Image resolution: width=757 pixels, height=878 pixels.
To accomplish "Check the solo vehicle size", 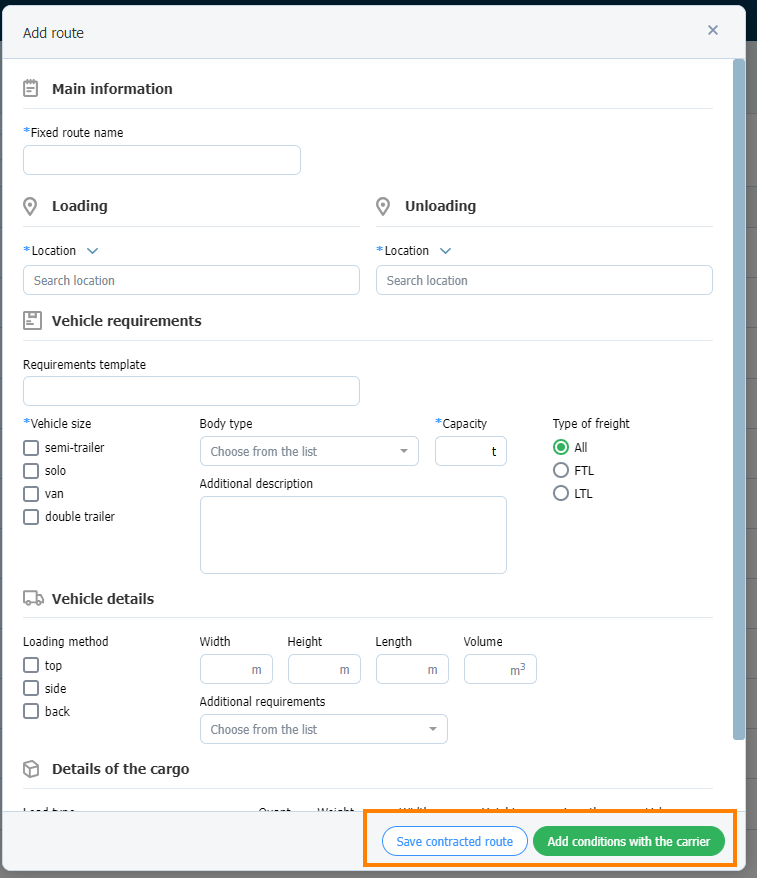I will click(31, 471).
